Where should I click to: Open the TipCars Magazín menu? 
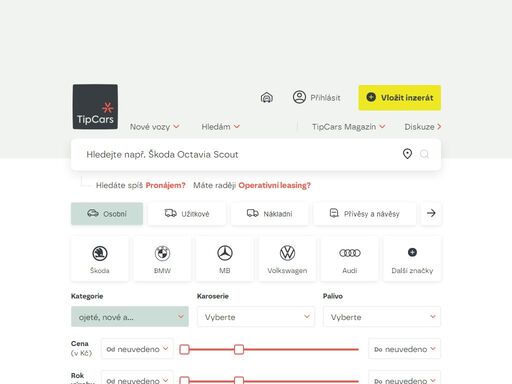coord(349,127)
